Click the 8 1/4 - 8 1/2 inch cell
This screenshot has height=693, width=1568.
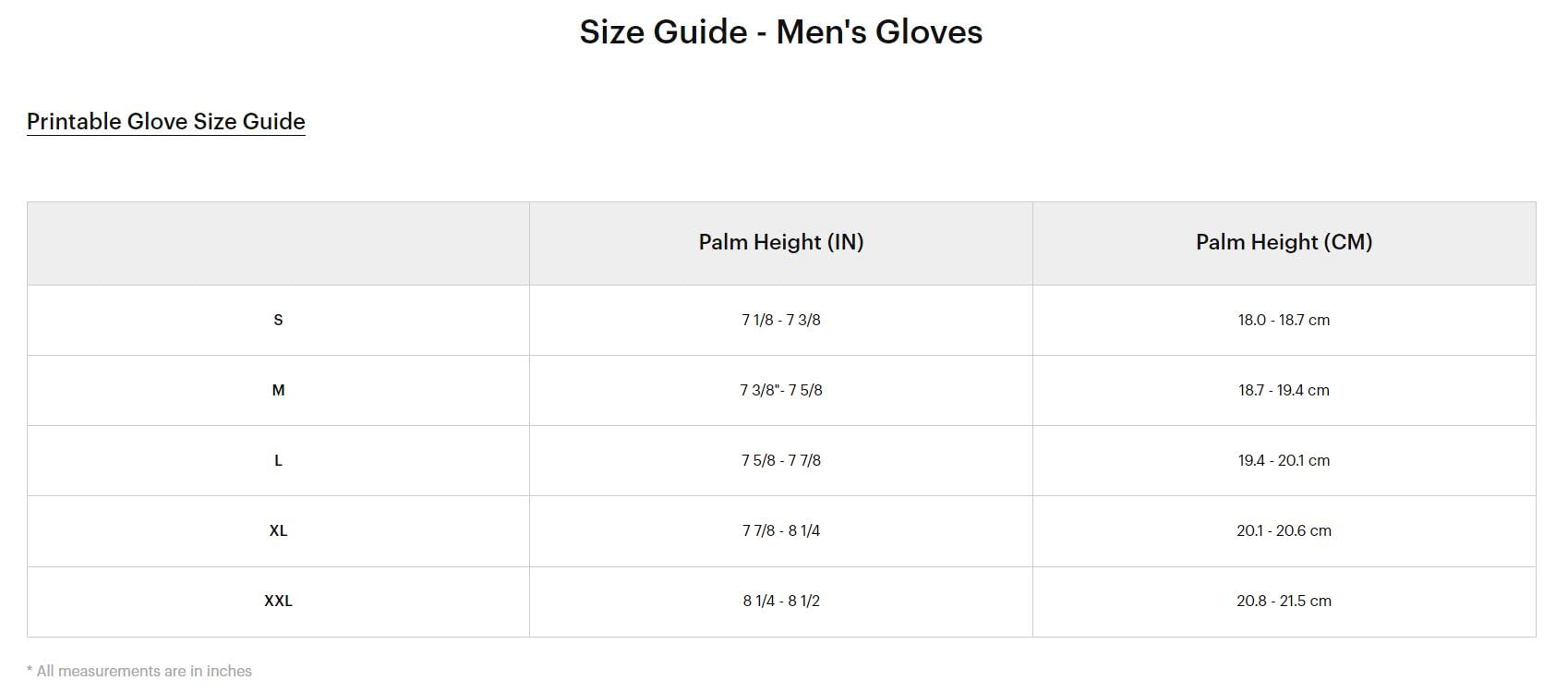(781, 602)
